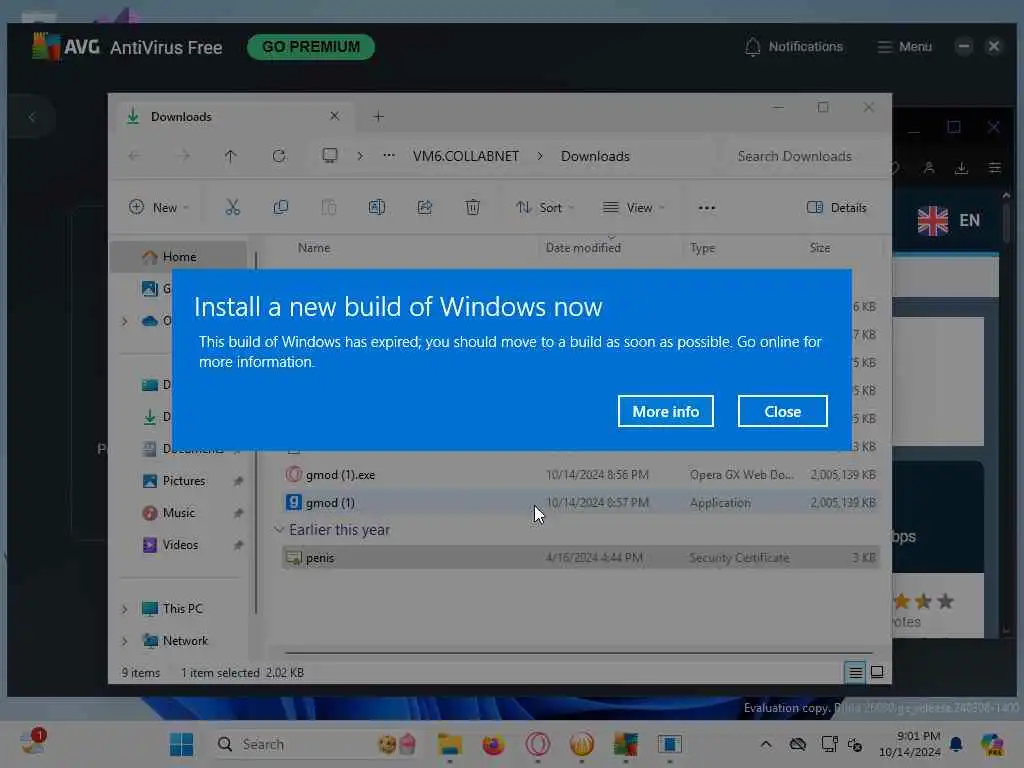Select the gmod (1) Application file
The height and width of the screenshot is (768, 1024).
(581, 503)
